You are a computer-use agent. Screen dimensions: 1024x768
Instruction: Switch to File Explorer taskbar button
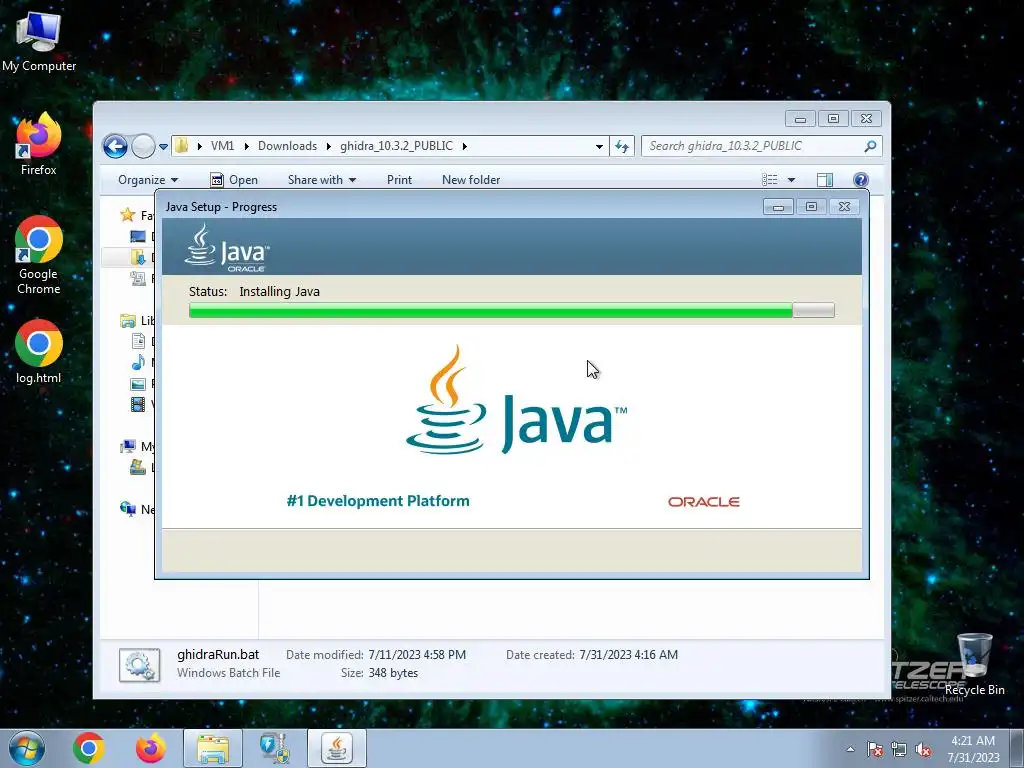213,748
